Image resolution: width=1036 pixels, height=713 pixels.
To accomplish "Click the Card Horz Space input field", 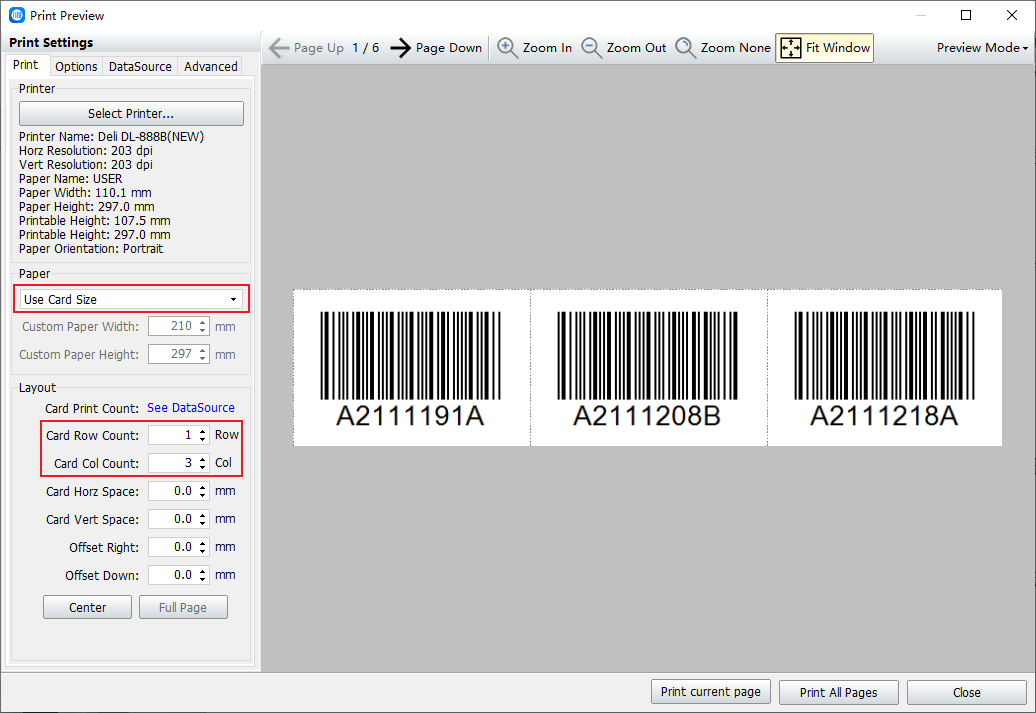I will click(172, 491).
